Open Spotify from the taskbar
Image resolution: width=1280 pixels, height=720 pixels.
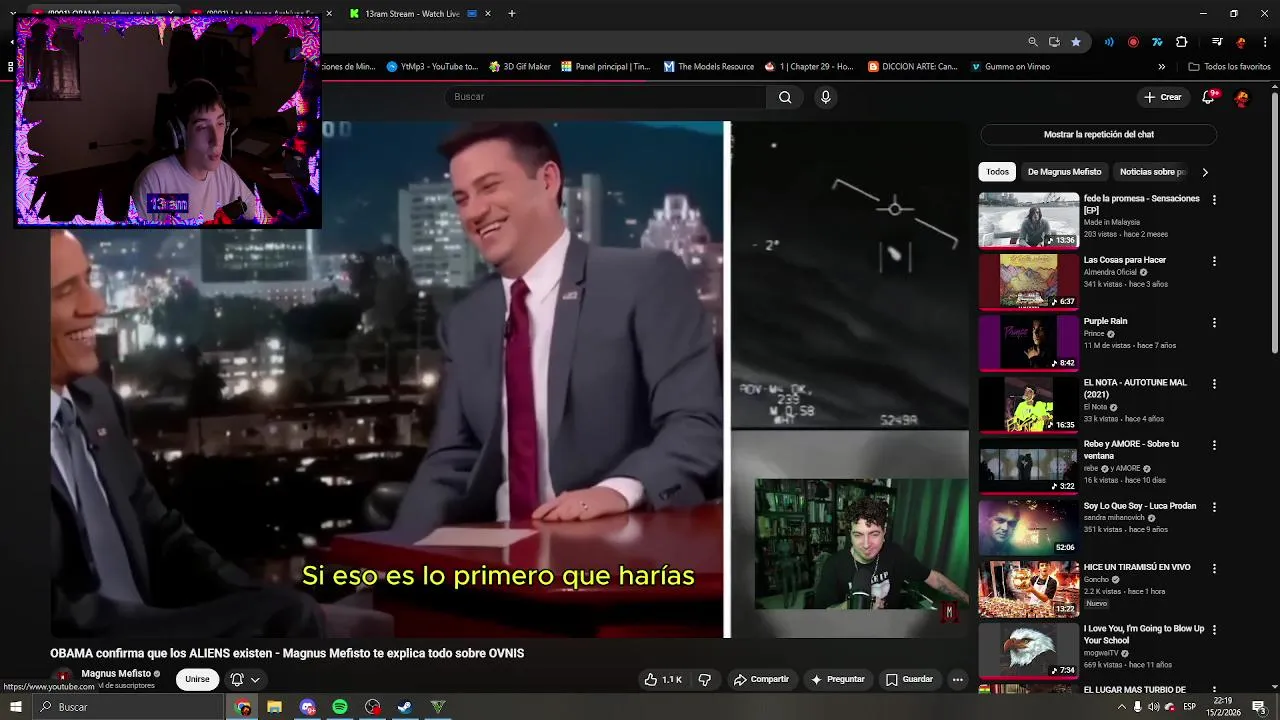coord(340,707)
